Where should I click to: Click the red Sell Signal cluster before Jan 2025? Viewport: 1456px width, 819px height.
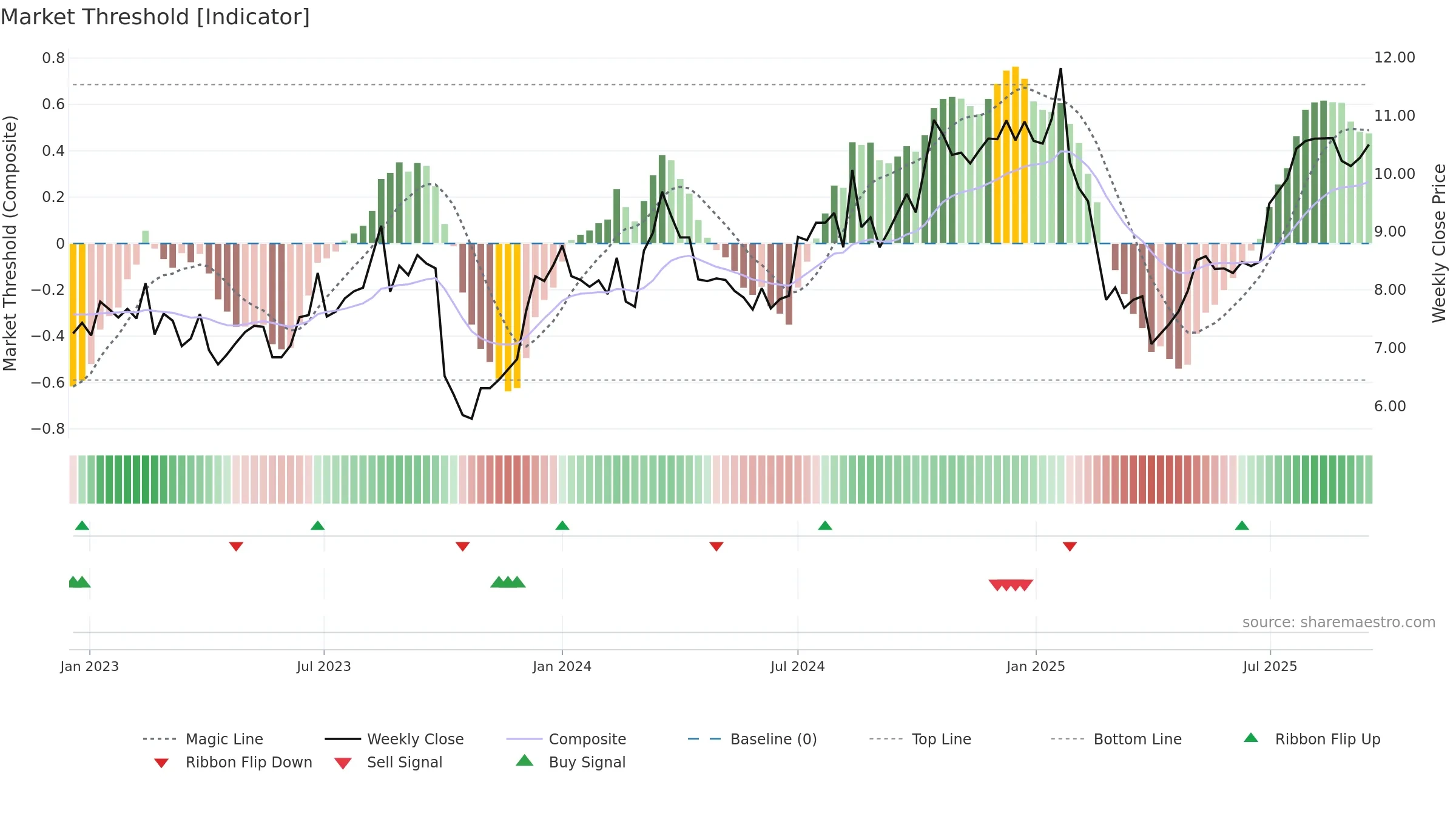click(1011, 585)
